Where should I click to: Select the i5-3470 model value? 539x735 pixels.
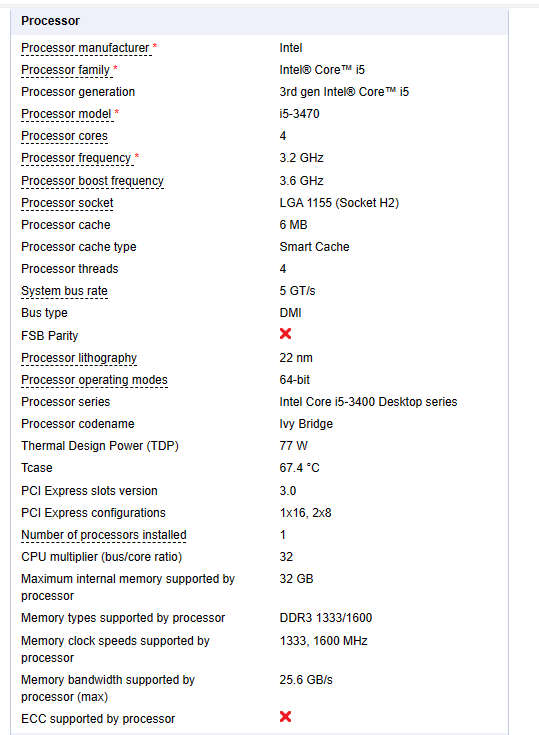point(299,114)
